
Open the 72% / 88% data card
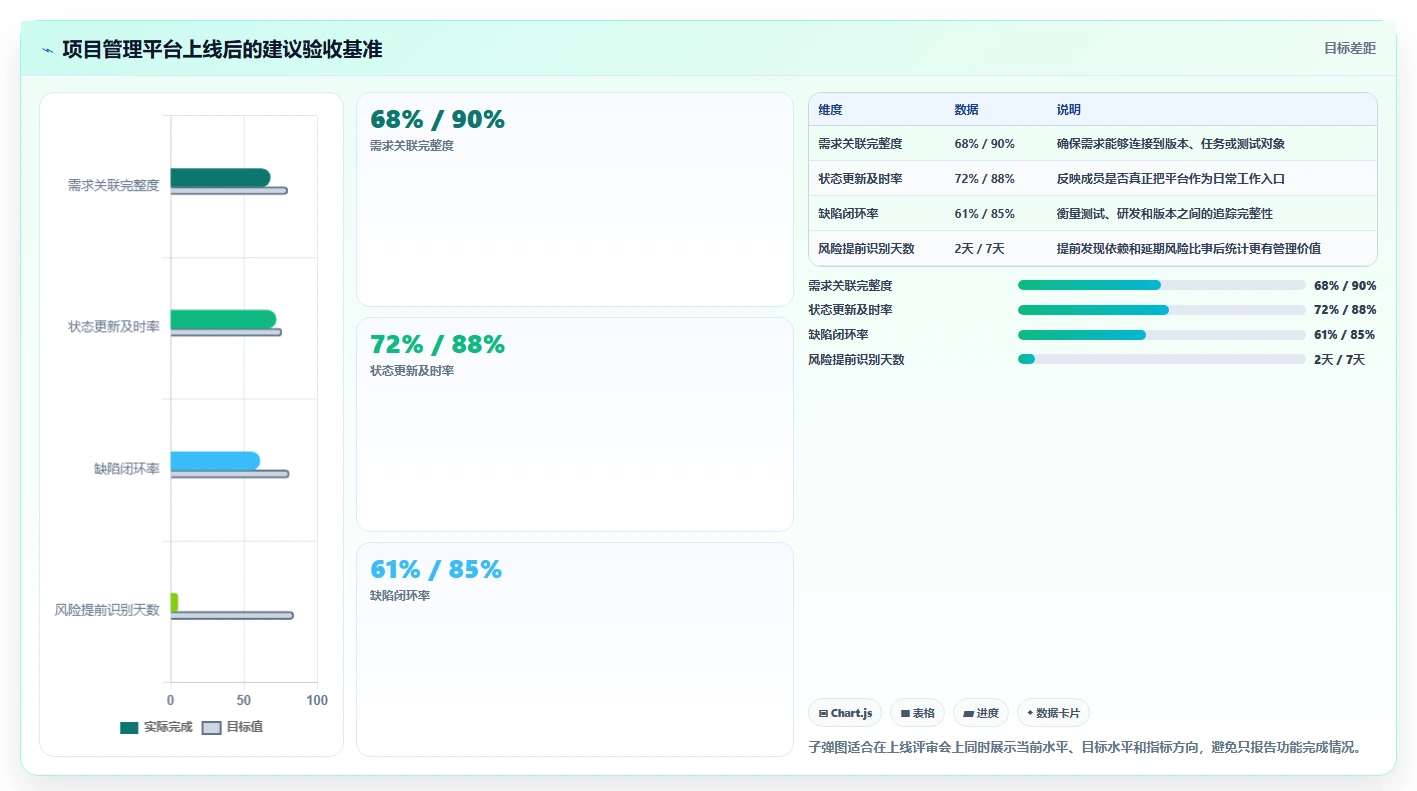(575, 424)
